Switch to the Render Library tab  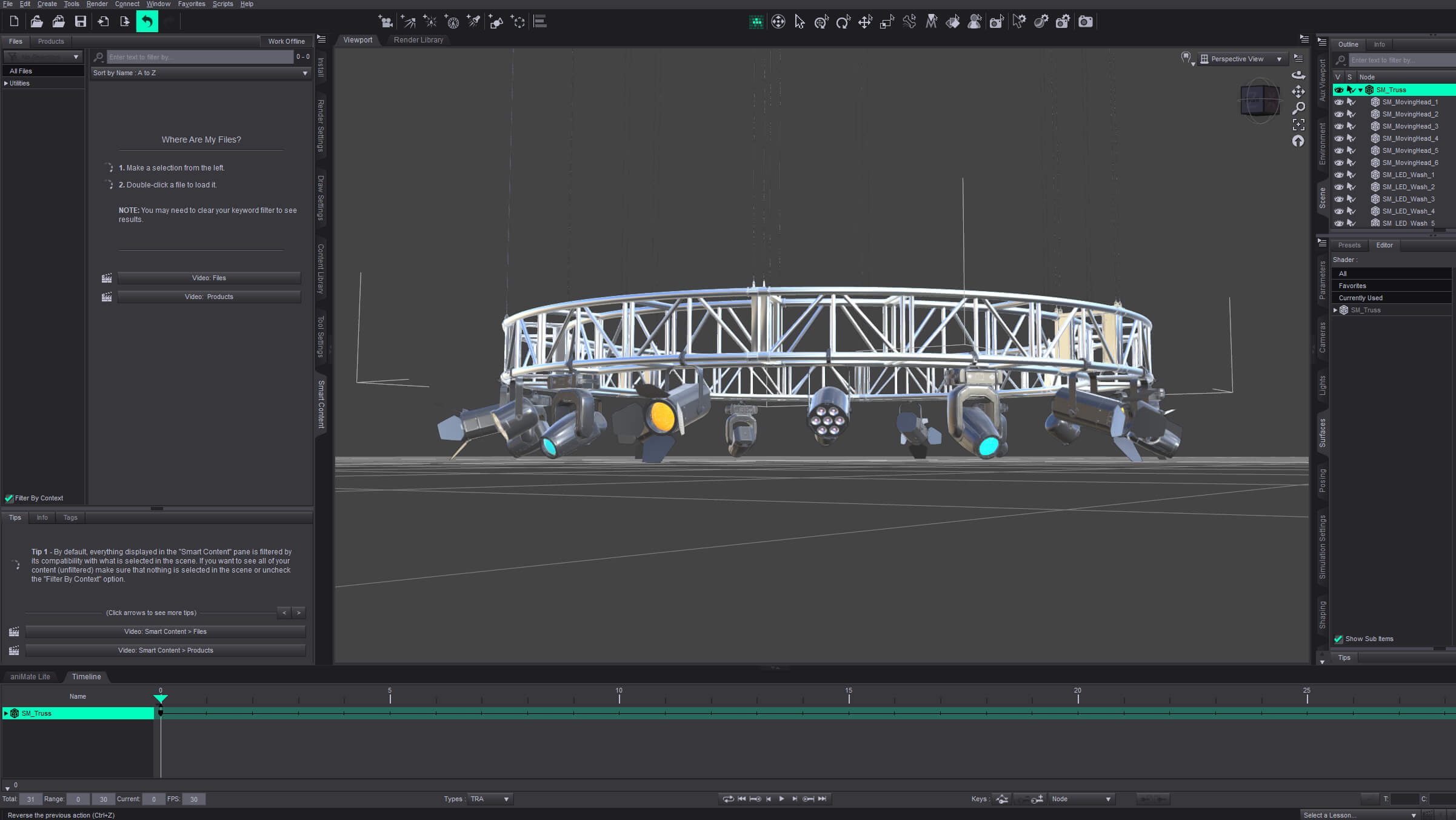418,40
